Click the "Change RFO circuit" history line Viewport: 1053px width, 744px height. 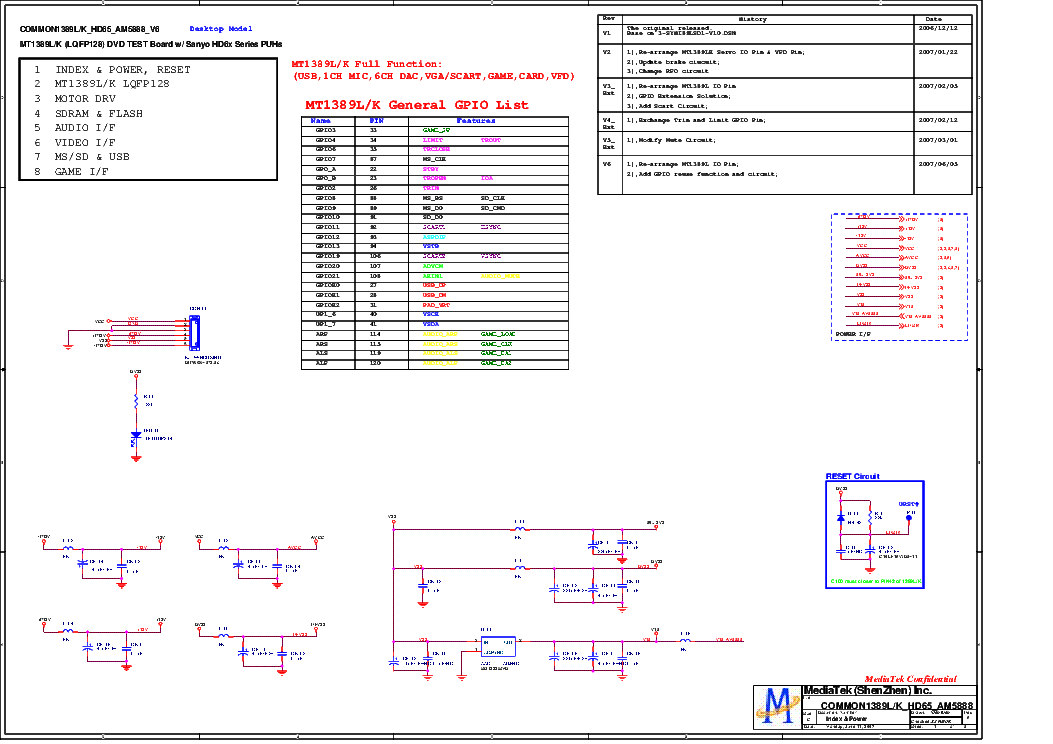click(668, 71)
